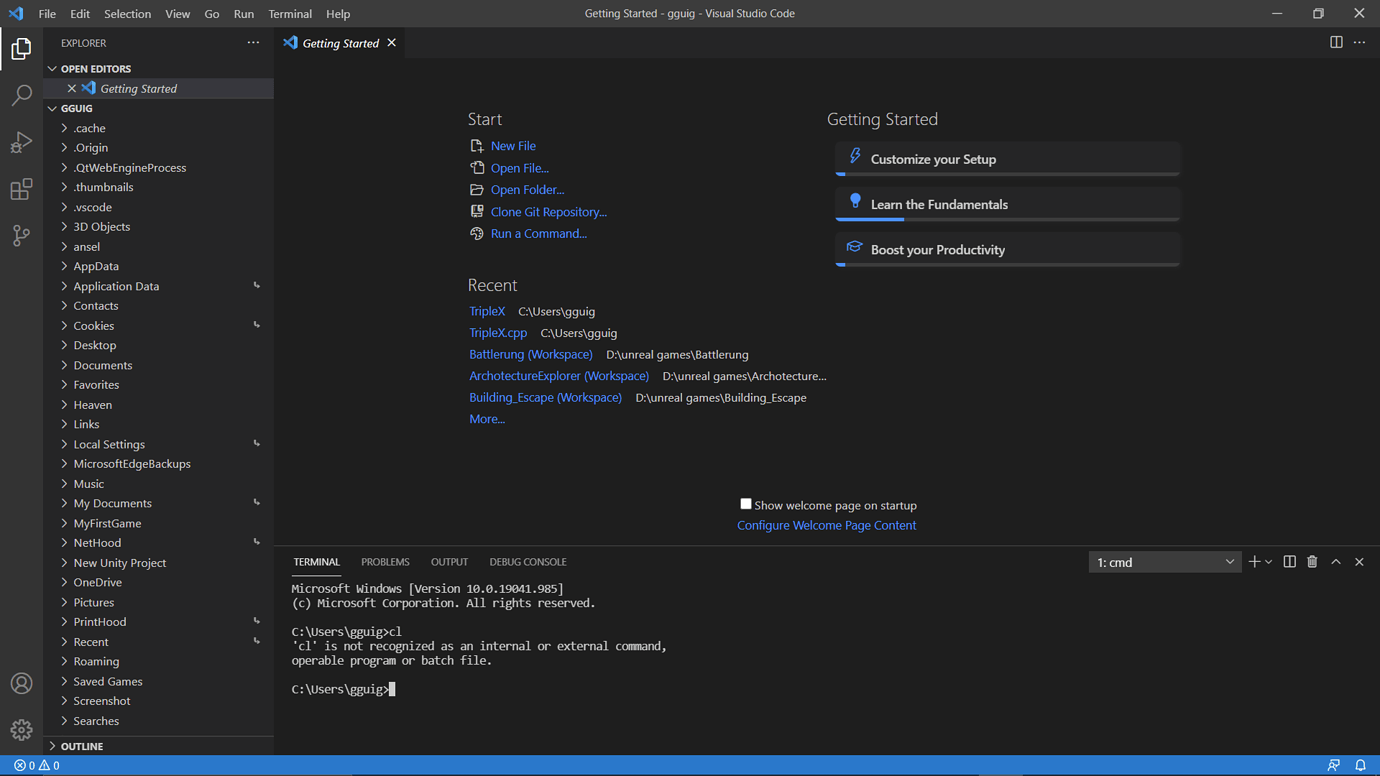Open Run and Debug view icon
Viewport: 1380px width, 776px height.
[21, 143]
